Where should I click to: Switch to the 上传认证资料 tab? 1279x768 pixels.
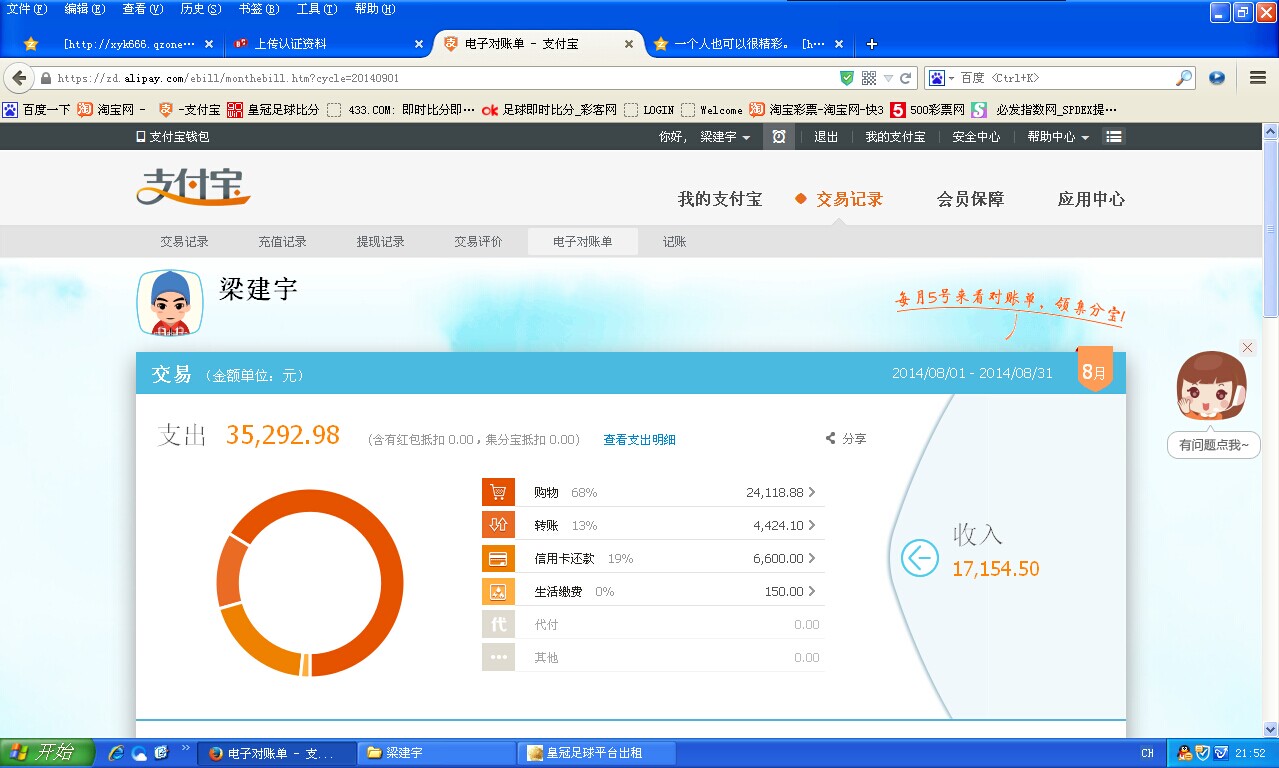coord(327,44)
